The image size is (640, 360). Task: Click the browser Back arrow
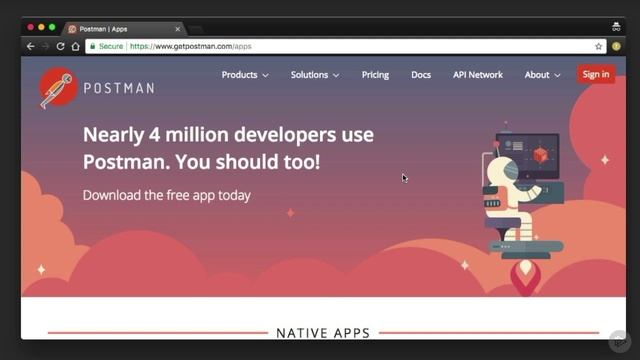[x=31, y=46]
